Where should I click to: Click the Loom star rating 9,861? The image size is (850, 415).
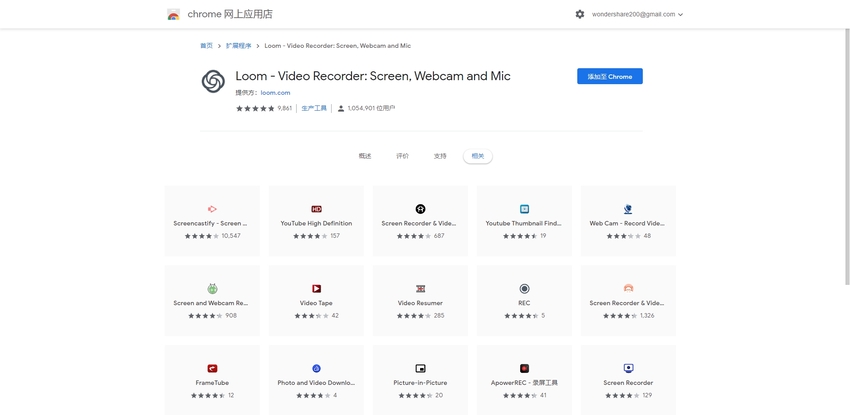263,108
